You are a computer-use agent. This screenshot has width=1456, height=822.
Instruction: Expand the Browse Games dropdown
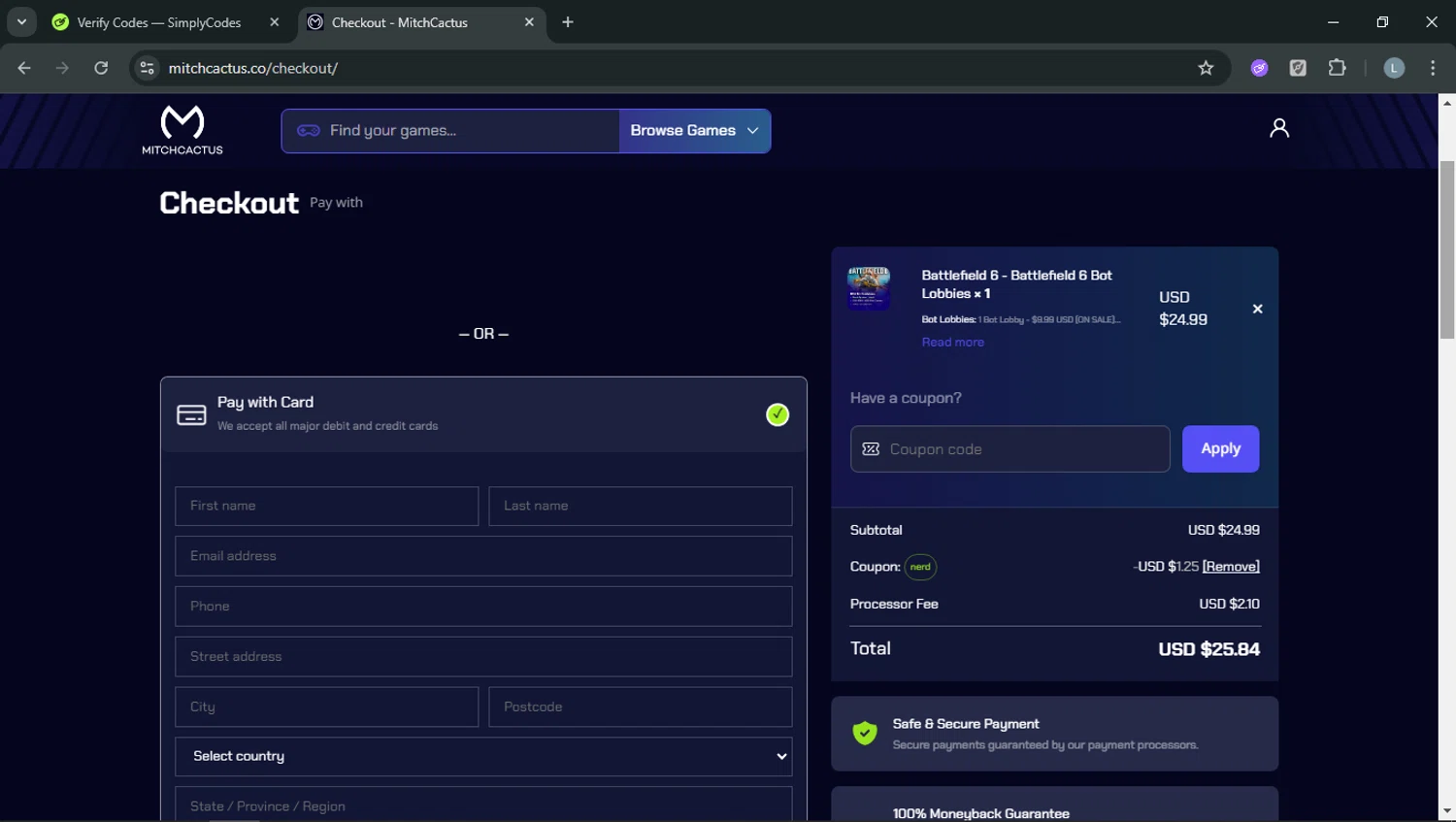(695, 131)
